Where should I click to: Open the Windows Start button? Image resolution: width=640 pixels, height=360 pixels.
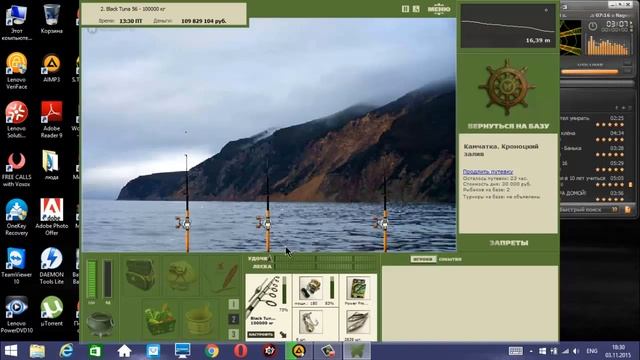pos(10,351)
